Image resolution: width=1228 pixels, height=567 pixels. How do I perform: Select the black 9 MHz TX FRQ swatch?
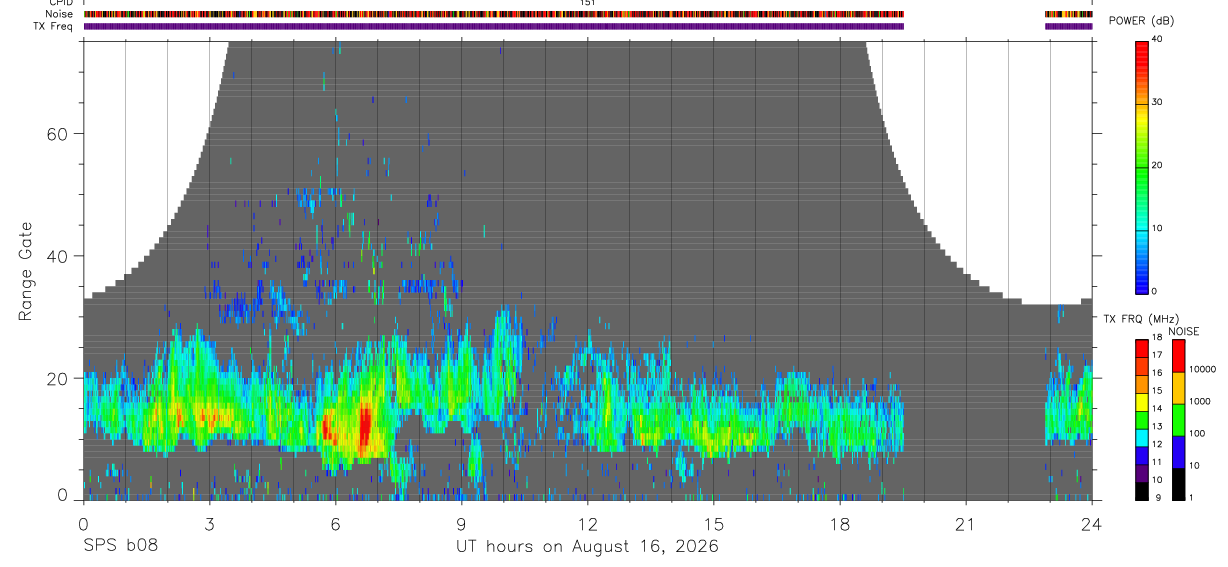(x=1141, y=491)
